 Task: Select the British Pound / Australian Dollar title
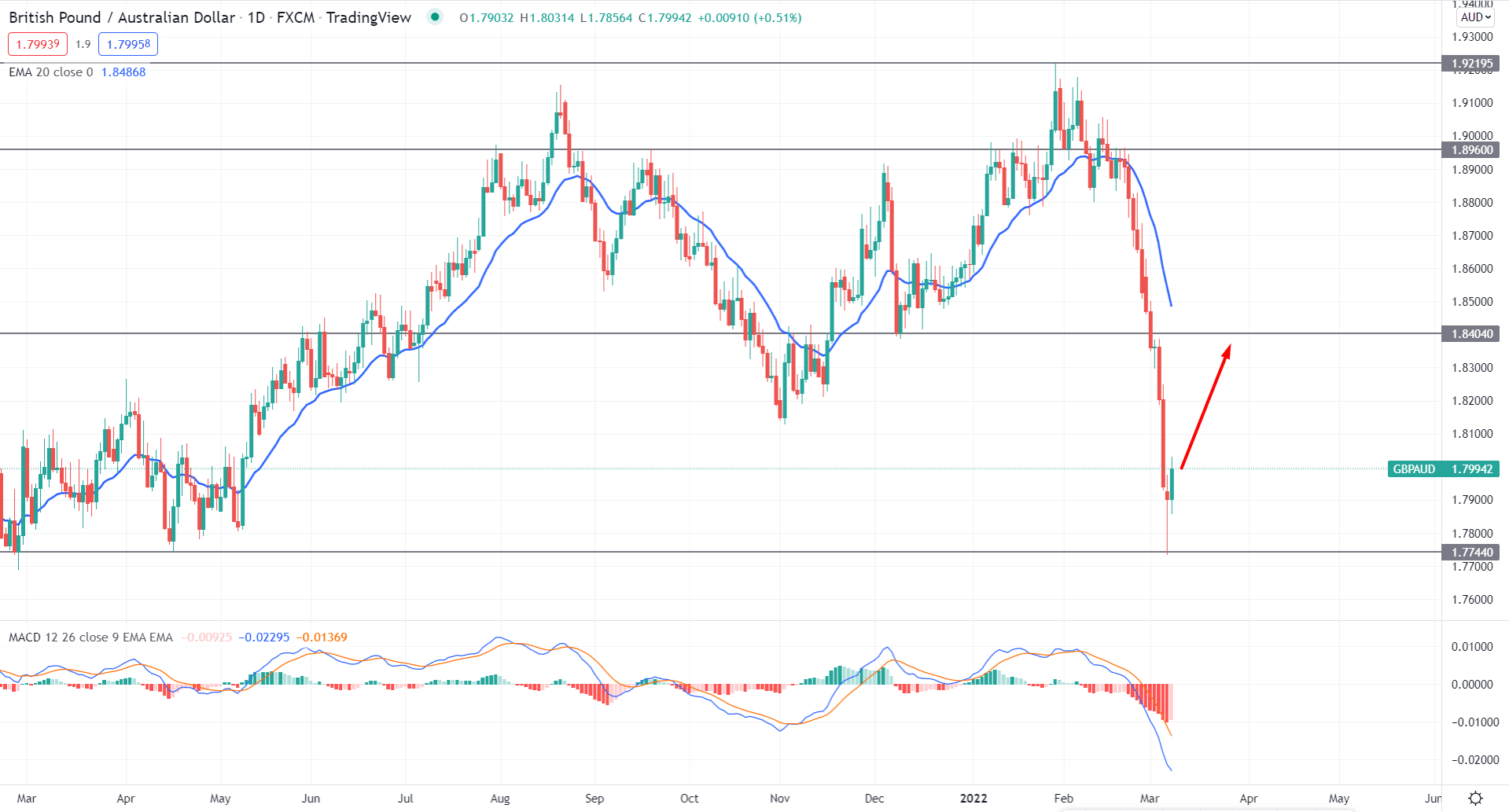pyautogui.click(x=122, y=17)
